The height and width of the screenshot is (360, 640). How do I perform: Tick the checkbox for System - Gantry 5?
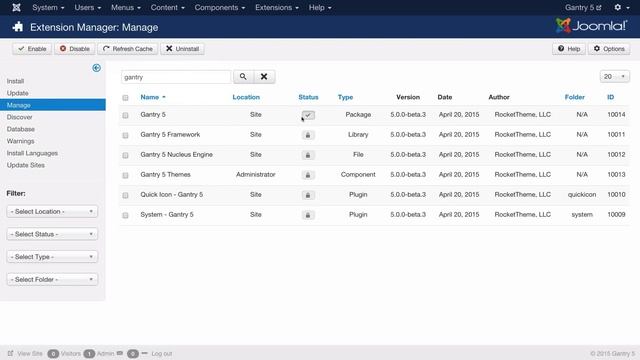125,216
